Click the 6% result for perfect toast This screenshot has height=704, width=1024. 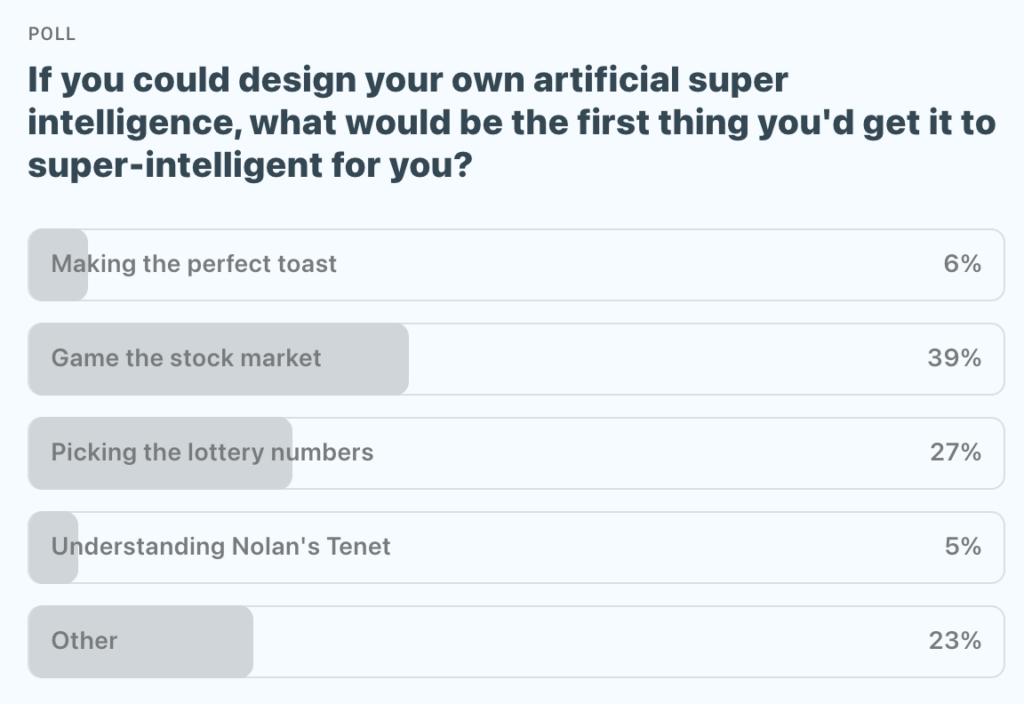click(x=961, y=264)
